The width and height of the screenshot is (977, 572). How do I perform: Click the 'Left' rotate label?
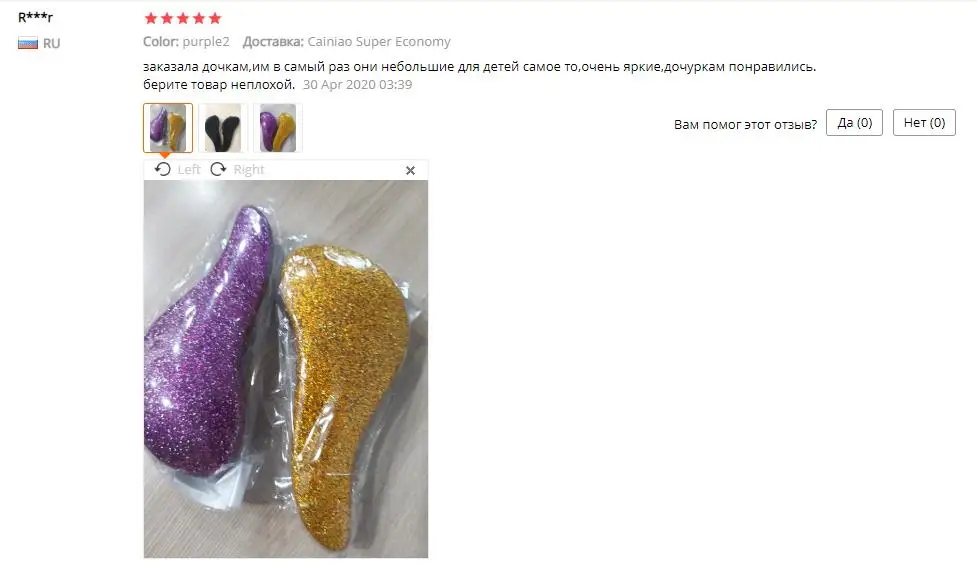189,169
